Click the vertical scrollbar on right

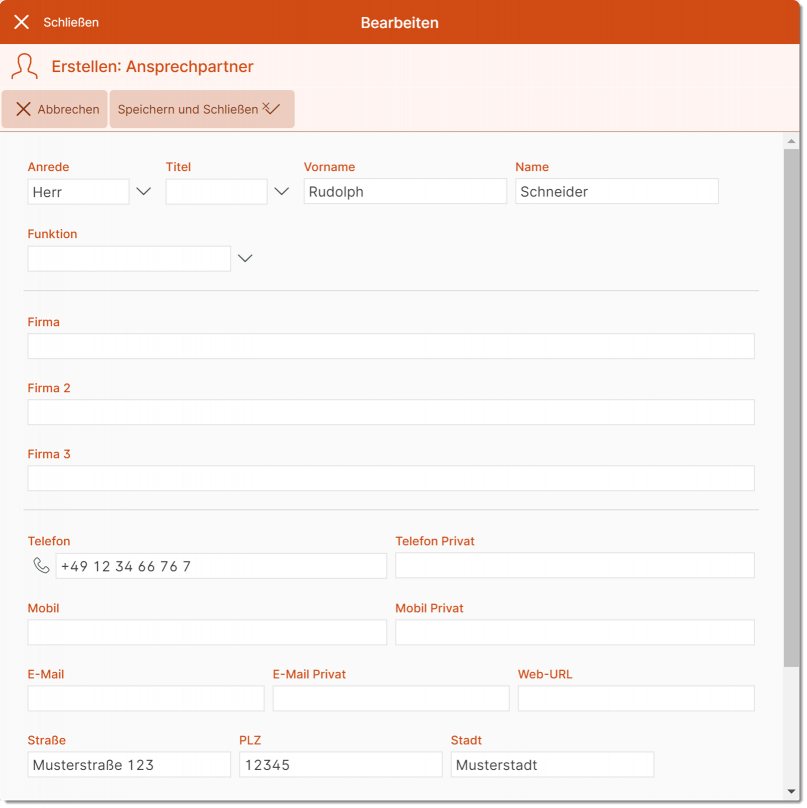(791, 400)
